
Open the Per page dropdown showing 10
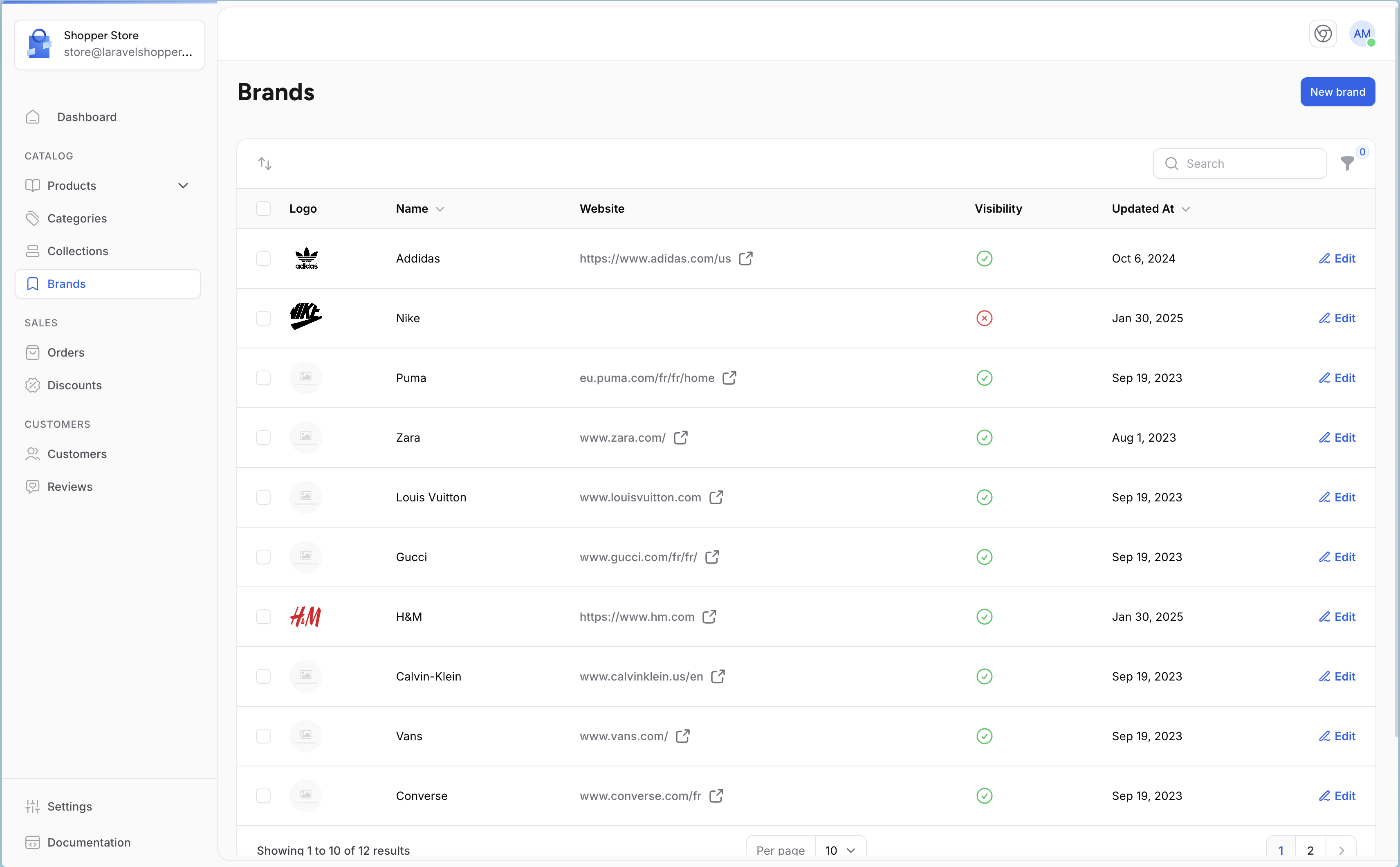click(840, 850)
